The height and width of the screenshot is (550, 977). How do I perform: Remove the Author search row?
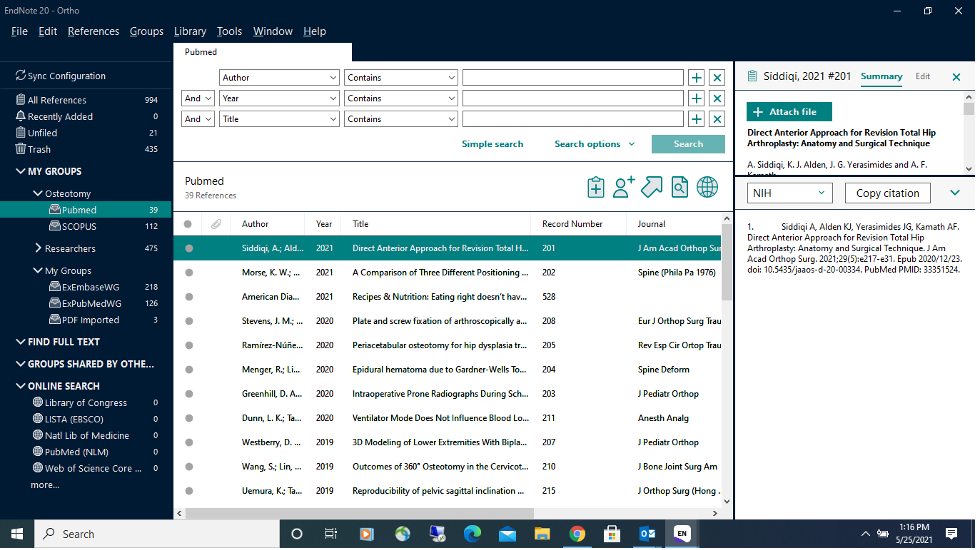click(x=717, y=78)
